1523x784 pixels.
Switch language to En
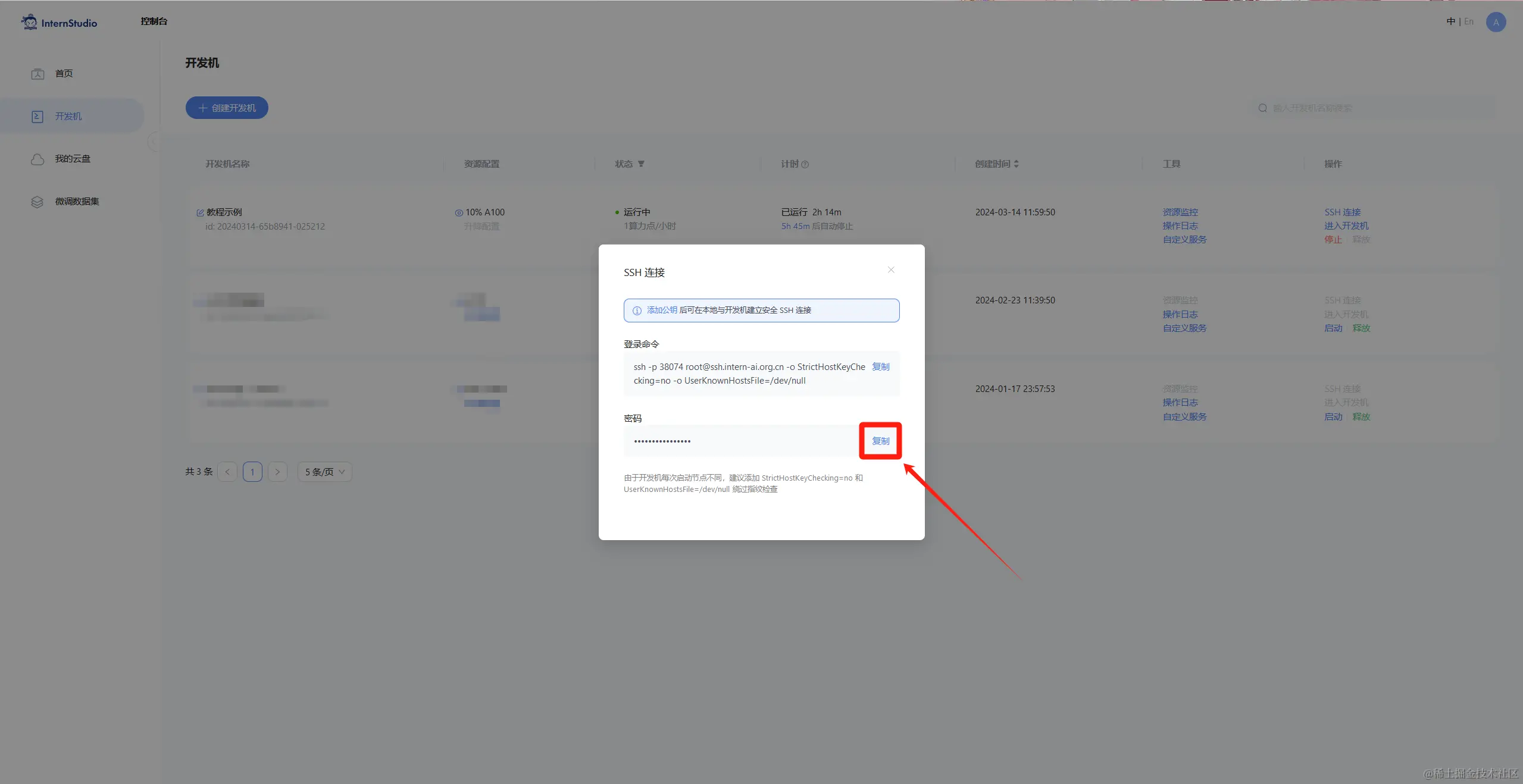1469,21
